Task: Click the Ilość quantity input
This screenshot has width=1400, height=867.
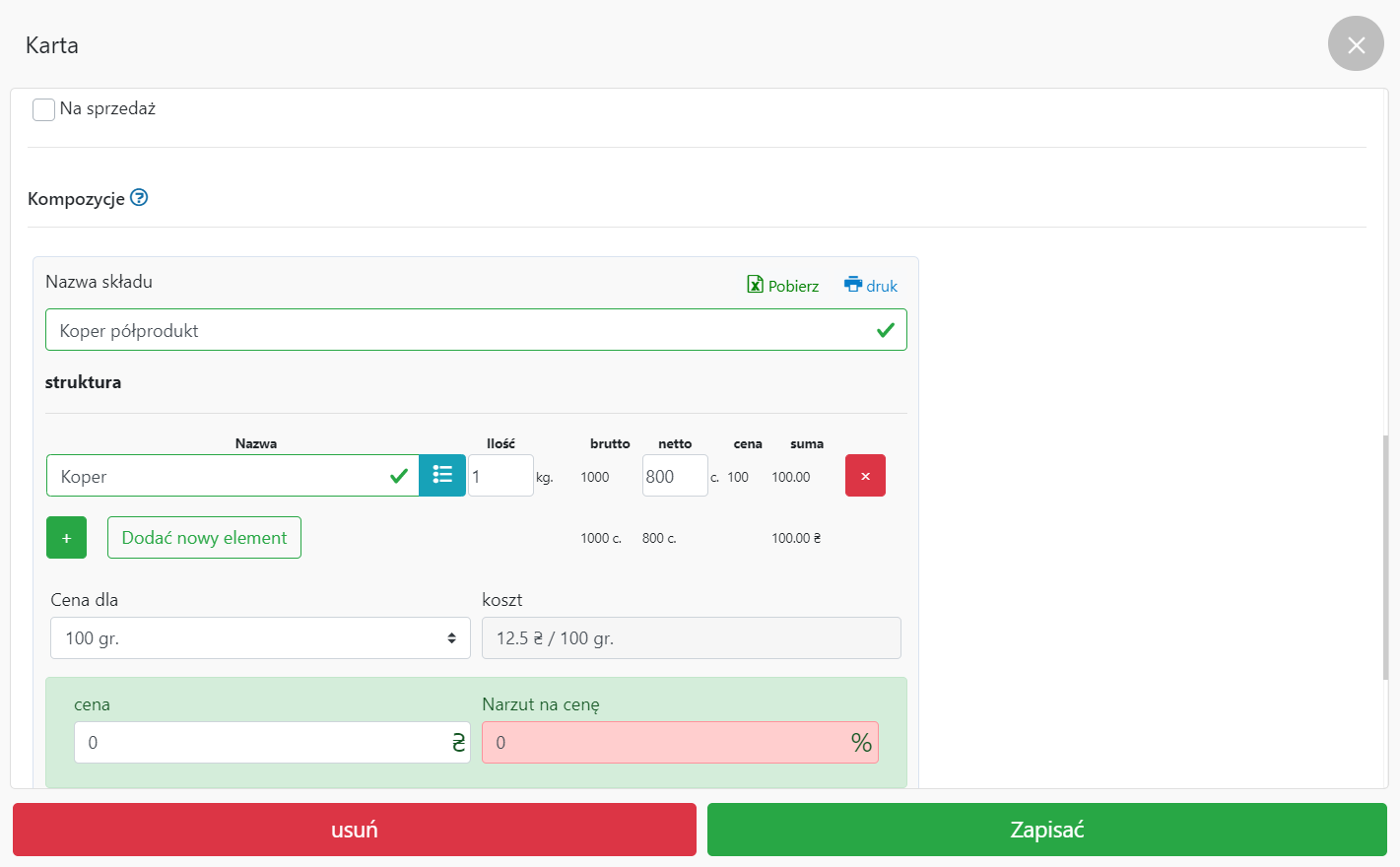Action: point(500,476)
